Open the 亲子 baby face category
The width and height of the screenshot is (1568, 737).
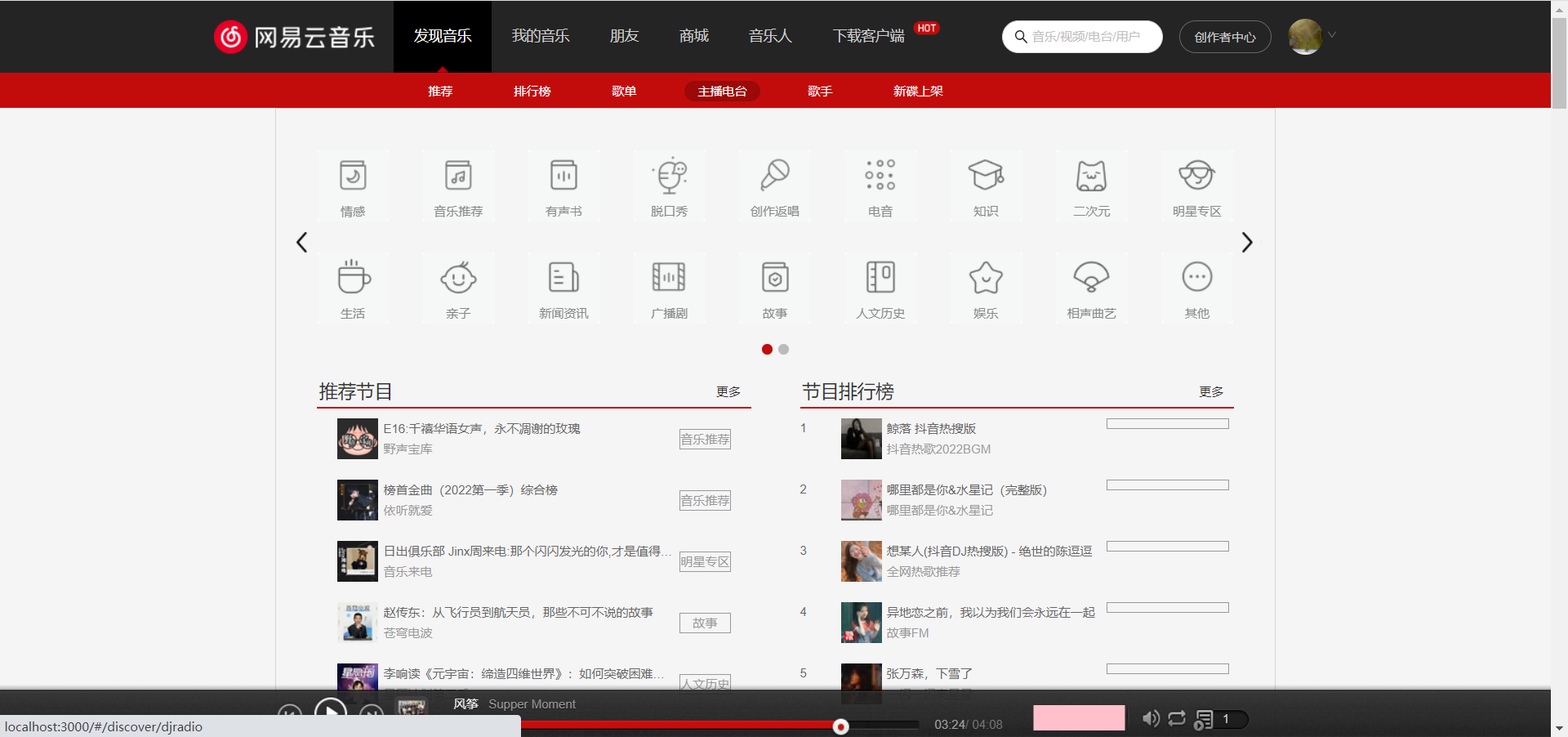[458, 288]
